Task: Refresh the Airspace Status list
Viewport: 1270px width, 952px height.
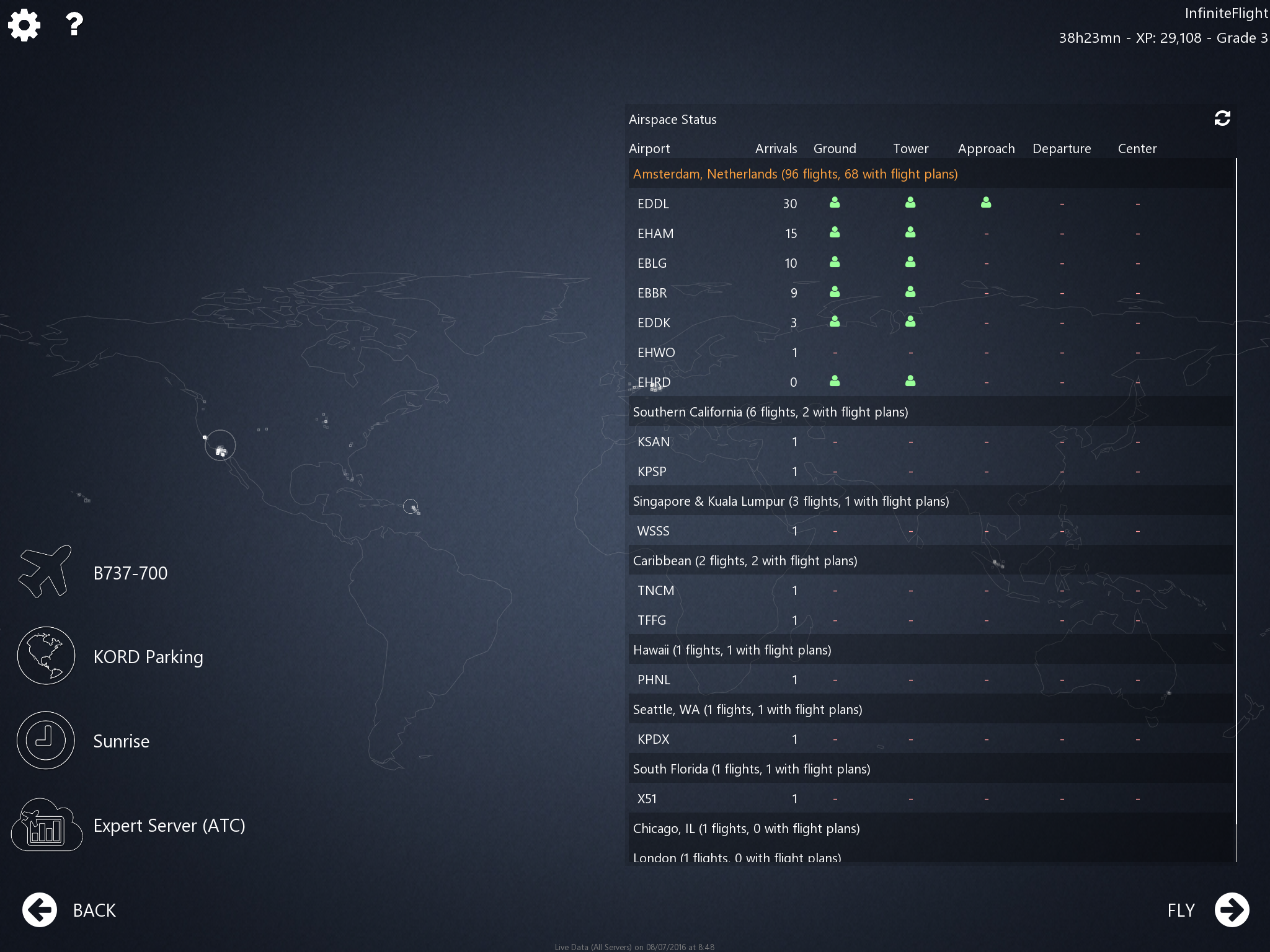Action: click(1222, 118)
